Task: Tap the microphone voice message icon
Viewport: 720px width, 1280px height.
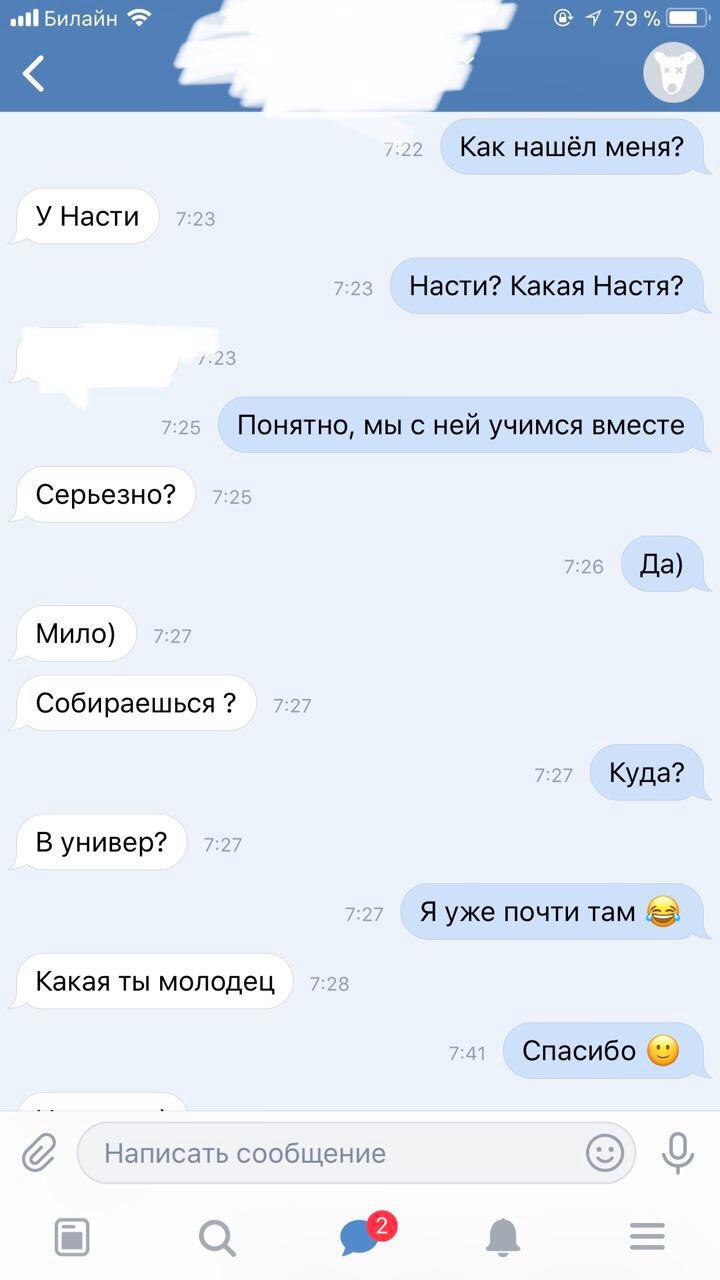Action: tap(678, 1153)
